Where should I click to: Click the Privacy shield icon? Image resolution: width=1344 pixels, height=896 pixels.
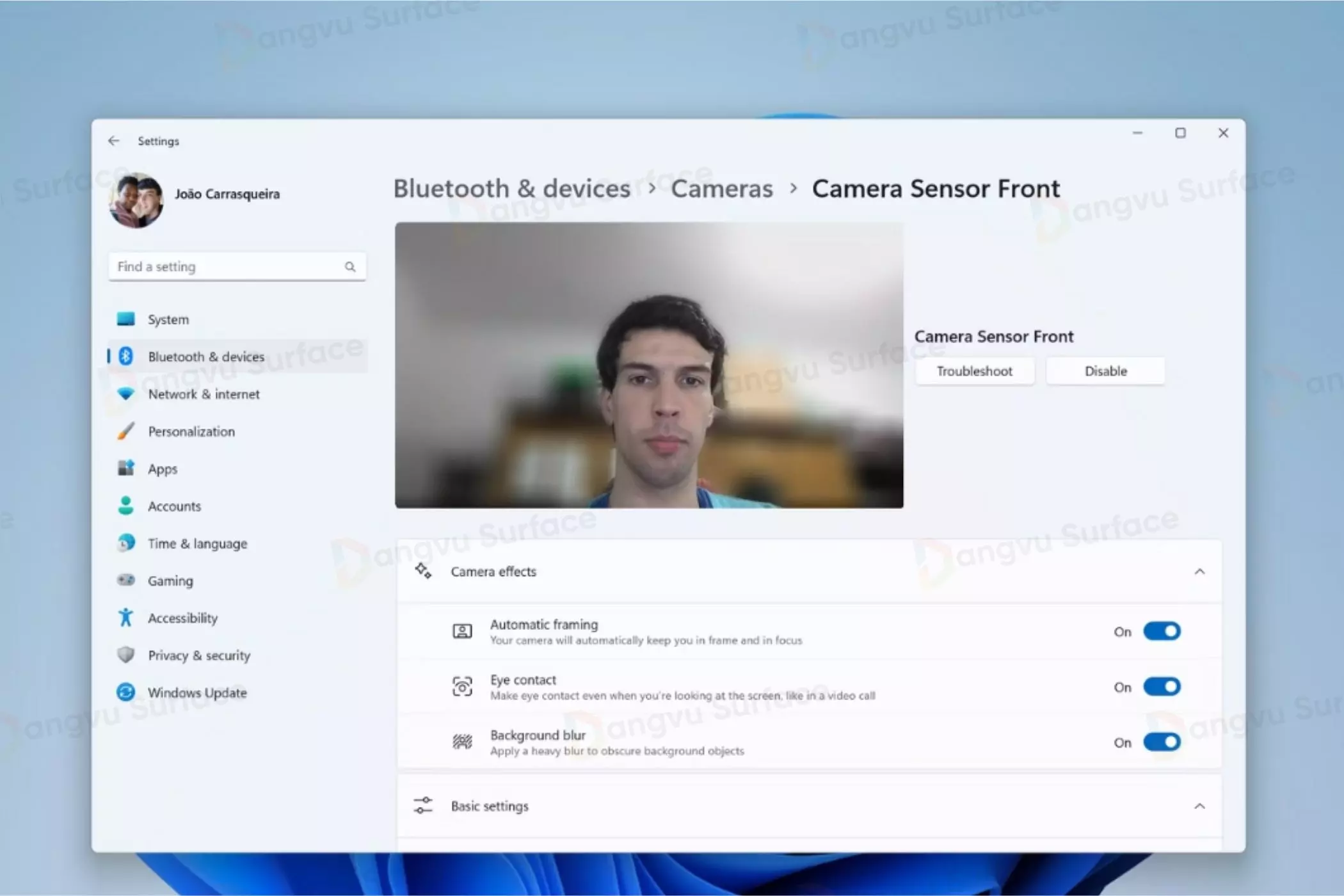pyautogui.click(x=126, y=655)
